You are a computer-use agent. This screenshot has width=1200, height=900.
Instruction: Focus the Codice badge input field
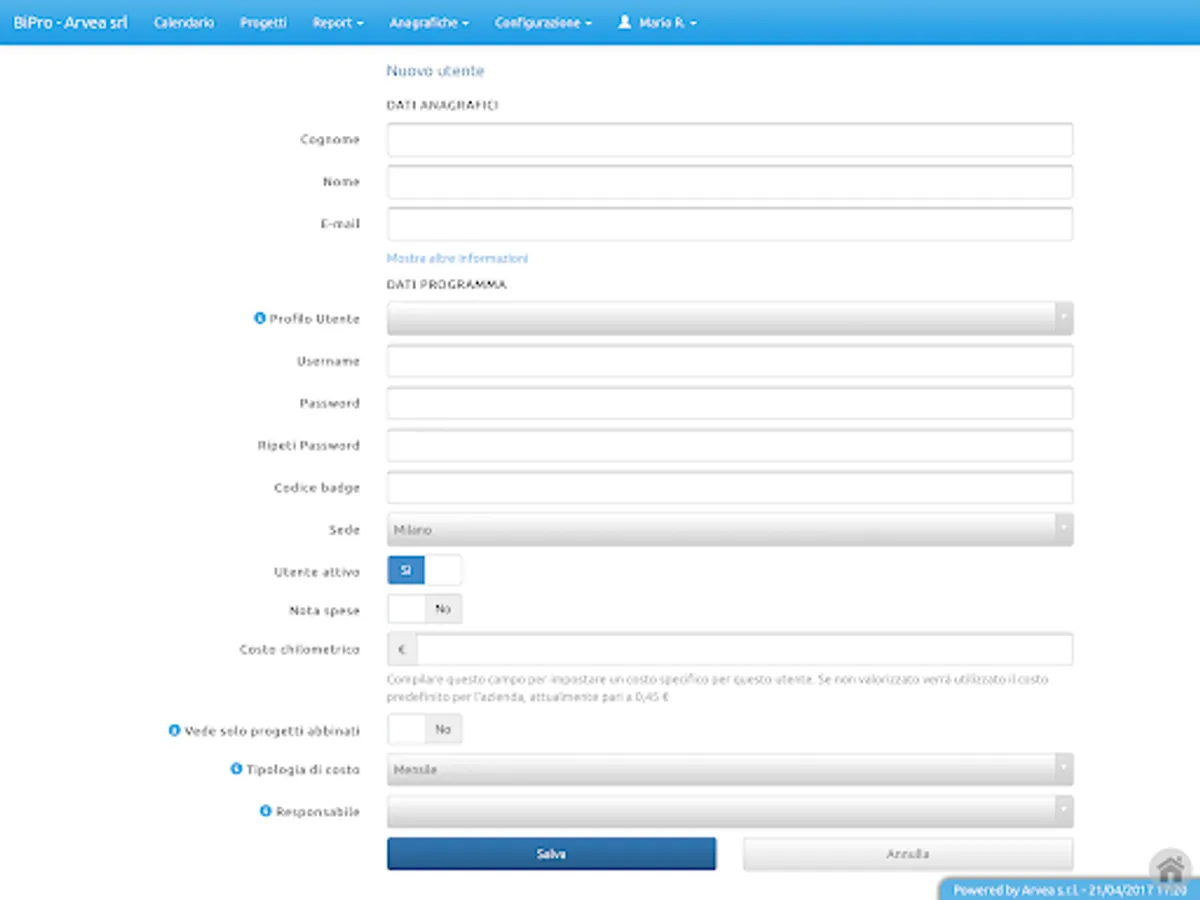tap(730, 488)
